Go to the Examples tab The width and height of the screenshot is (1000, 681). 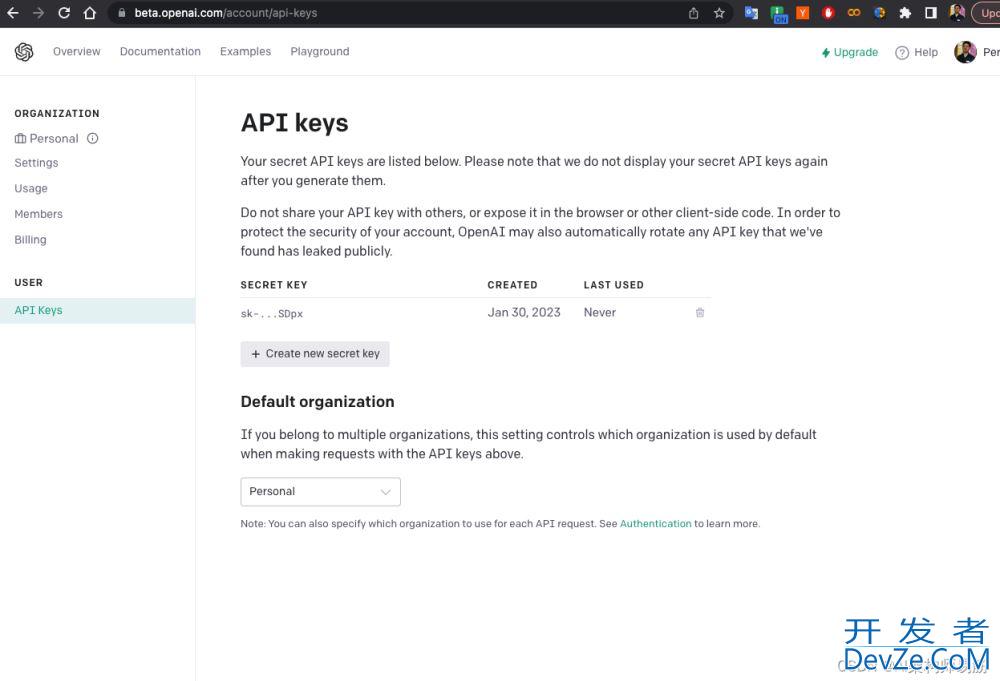pyautogui.click(x=246, y=52)
